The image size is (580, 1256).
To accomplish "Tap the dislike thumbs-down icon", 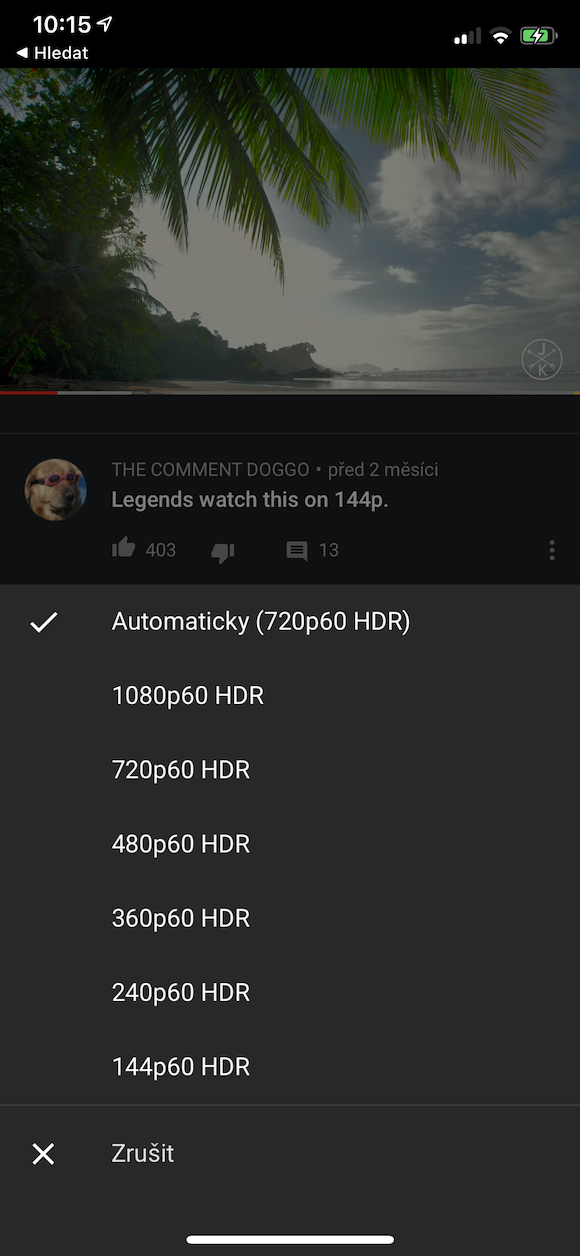I will (223, 552).
